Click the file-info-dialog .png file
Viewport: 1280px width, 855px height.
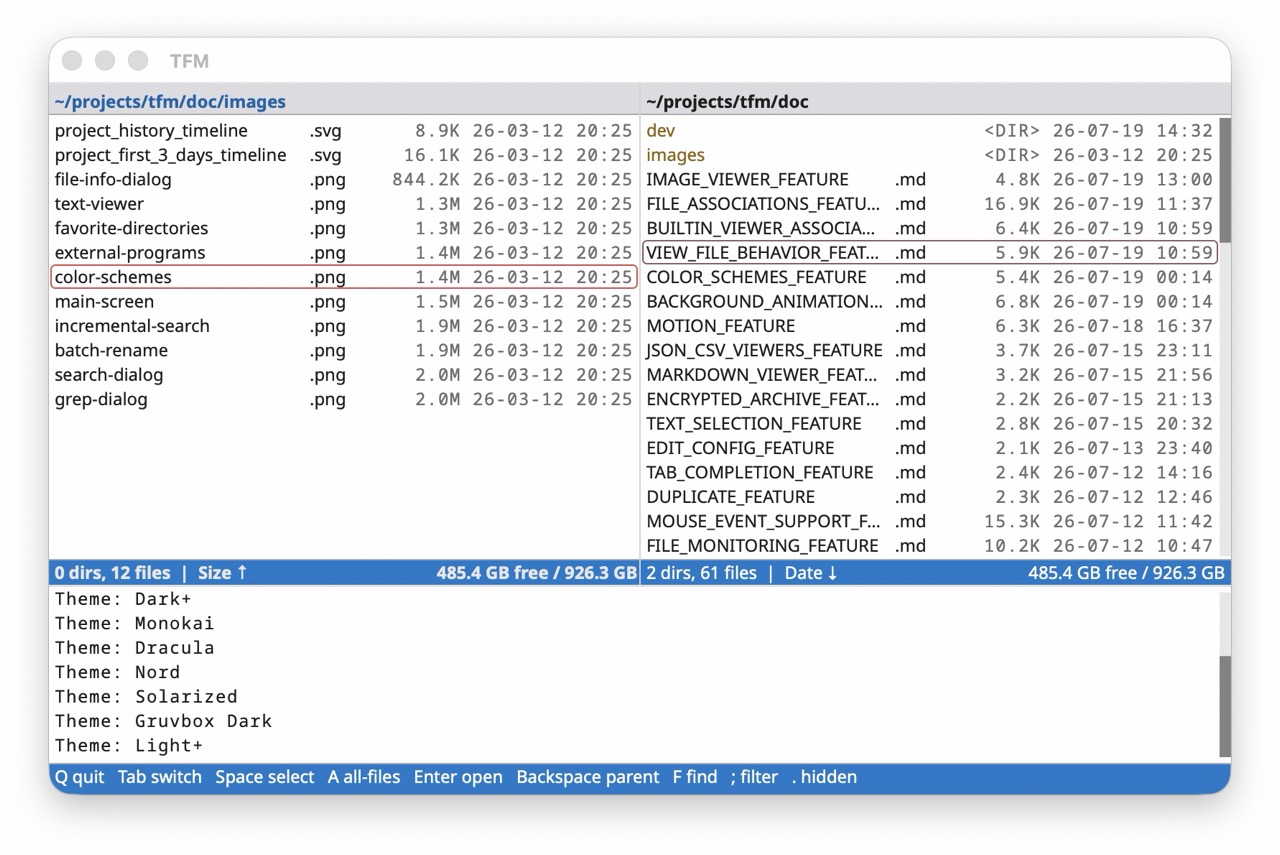(x=344, y=179)
